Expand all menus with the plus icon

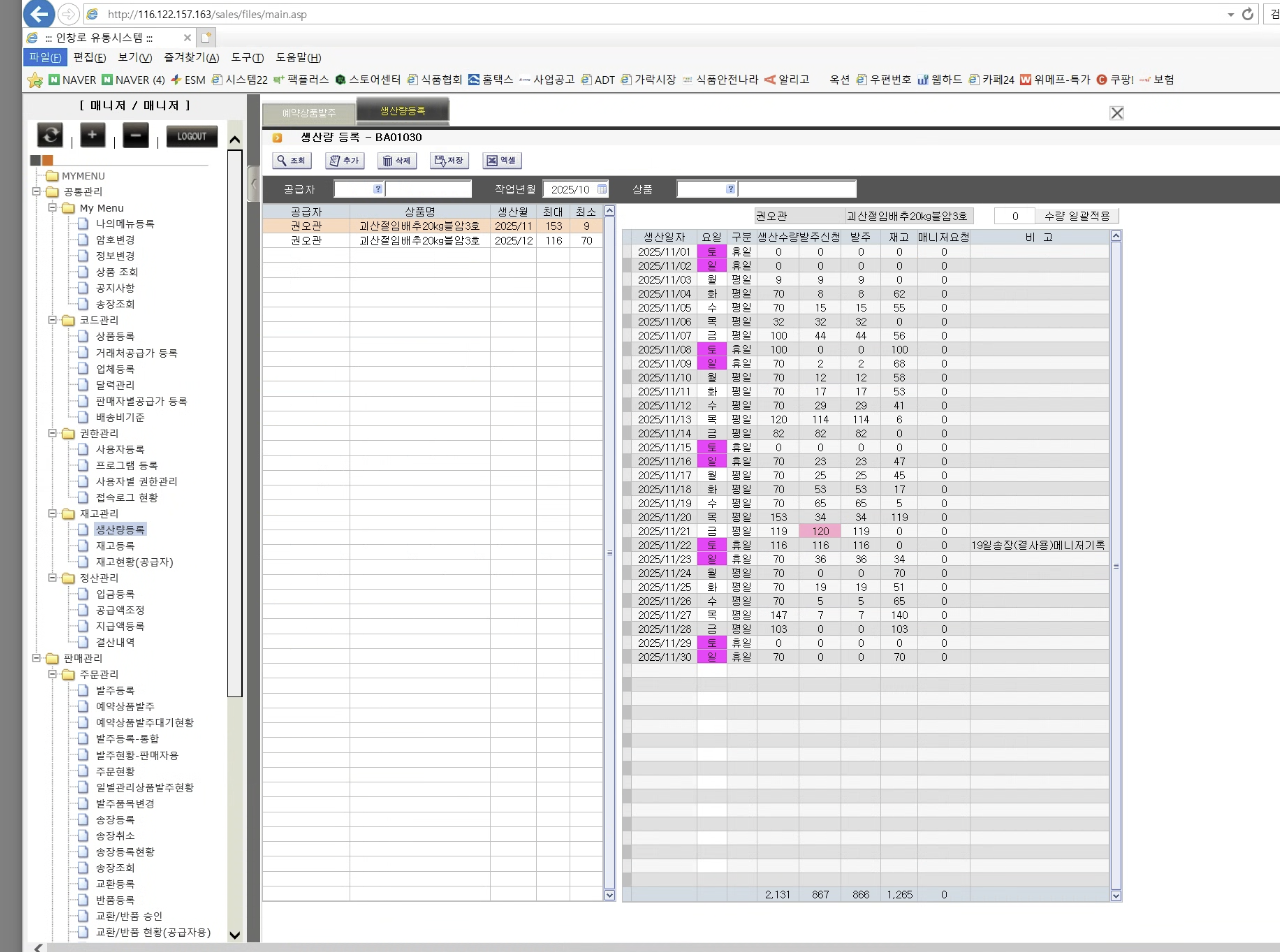93,136
